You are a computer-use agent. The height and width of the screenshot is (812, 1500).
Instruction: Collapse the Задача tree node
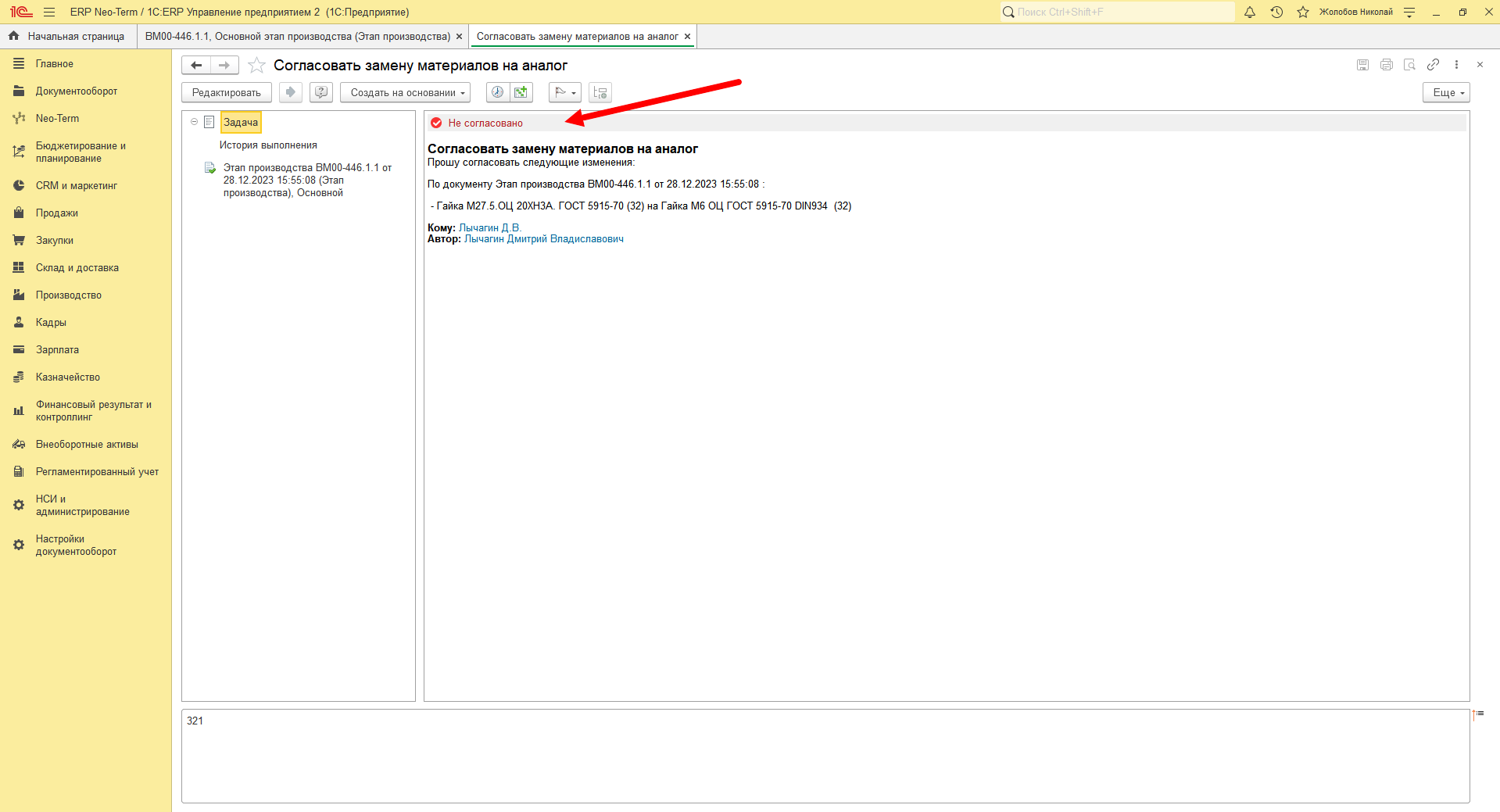point(194,122)
